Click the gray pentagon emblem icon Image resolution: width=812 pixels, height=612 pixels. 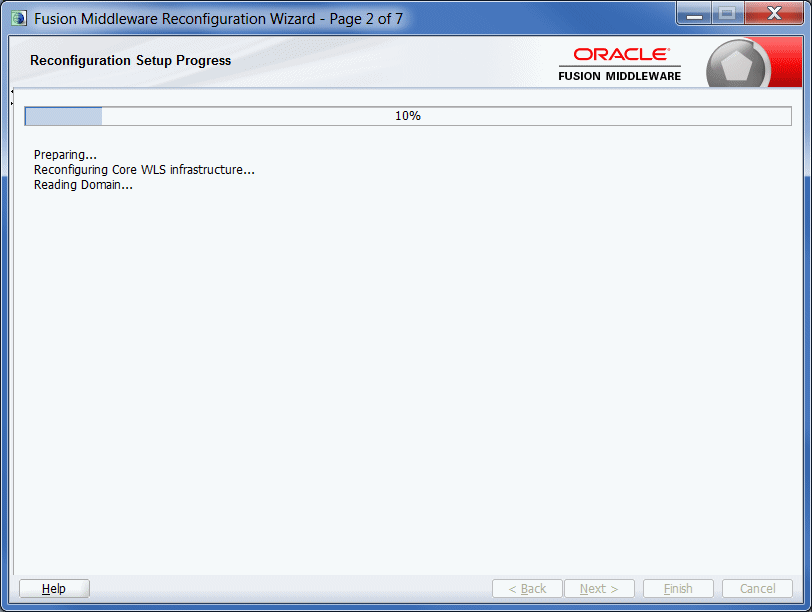[x=736, y=66]
